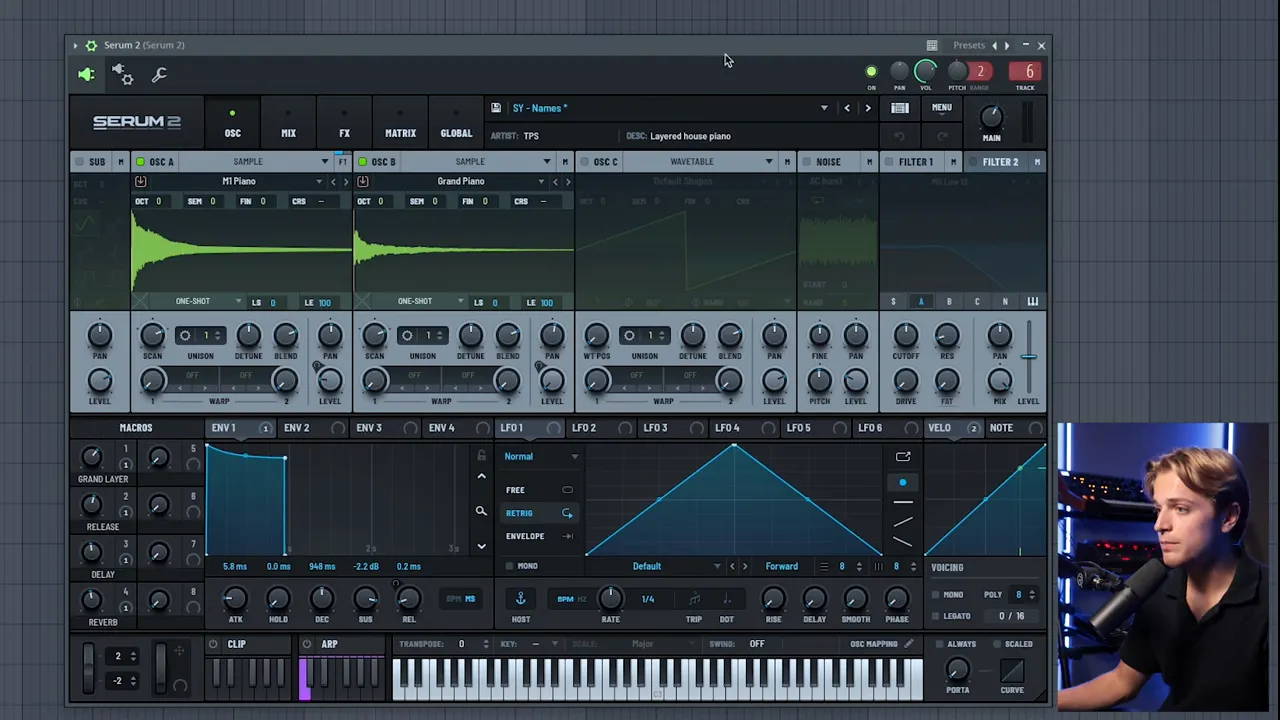The image size is (1280, 720).
Task: Click the OSC mapping pencil icon
Action: coord(909,644)
